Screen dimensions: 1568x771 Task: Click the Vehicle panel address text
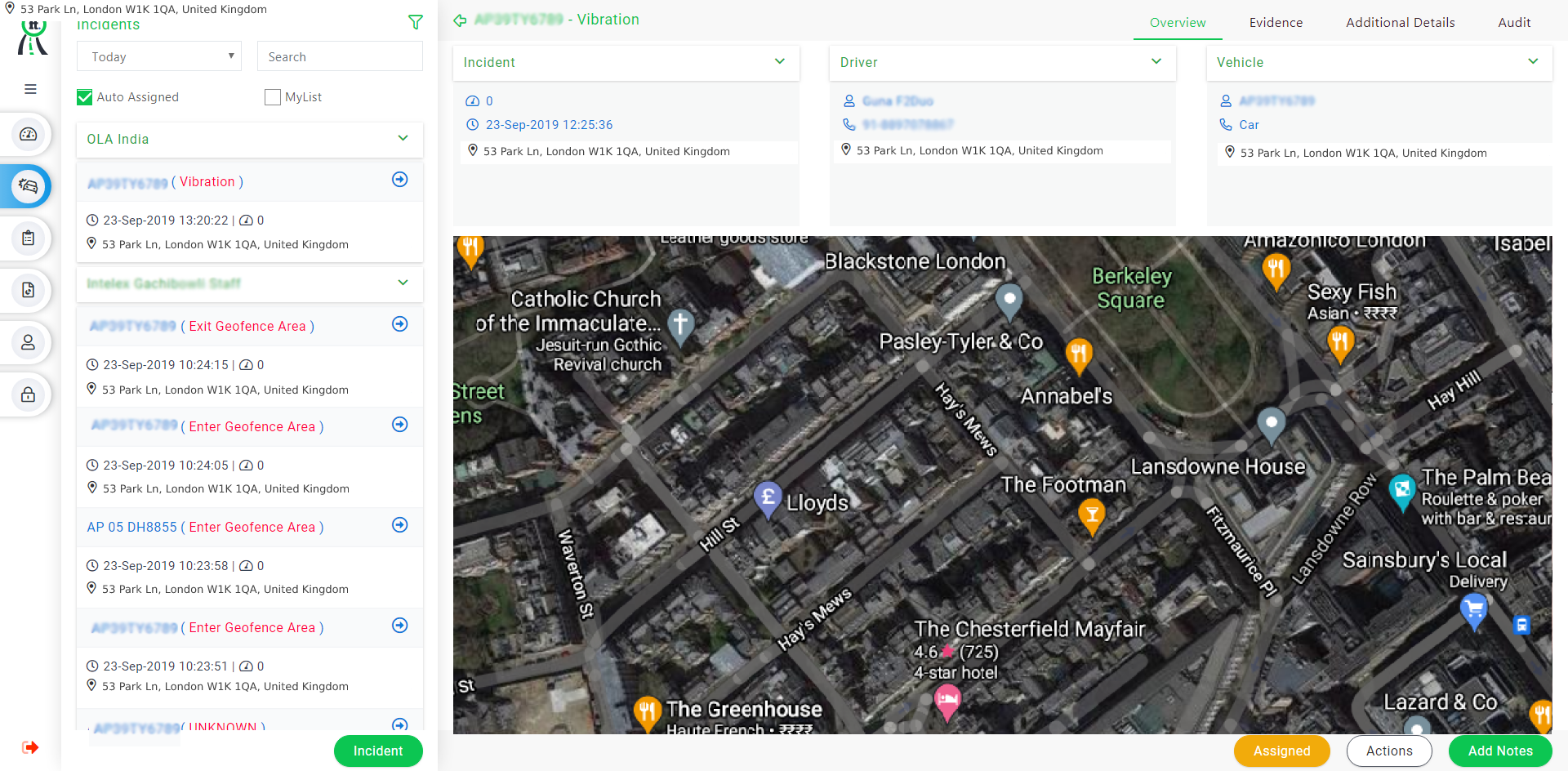(x=1363, y=153)
